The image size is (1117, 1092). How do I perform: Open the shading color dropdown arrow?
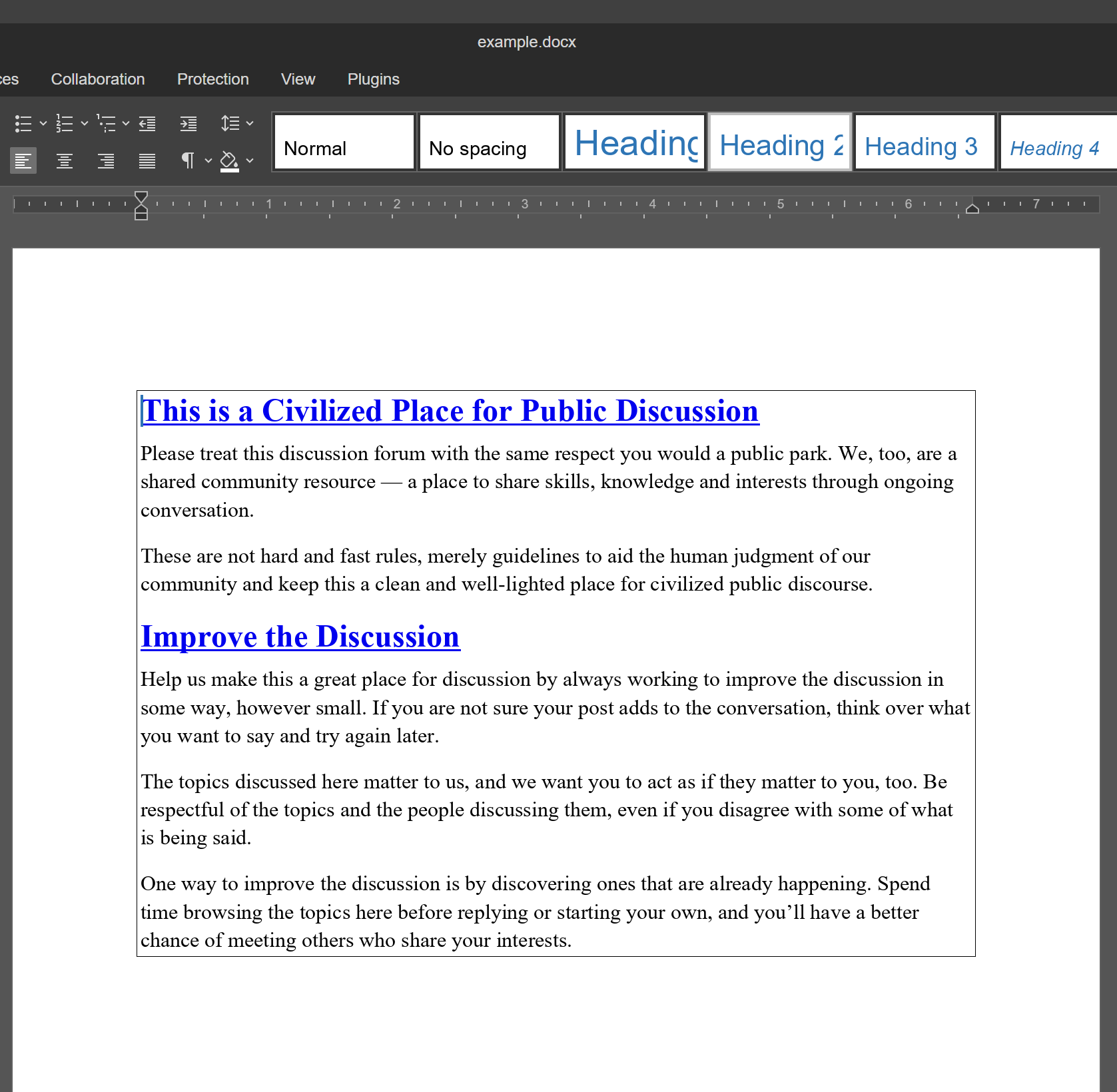250,160
